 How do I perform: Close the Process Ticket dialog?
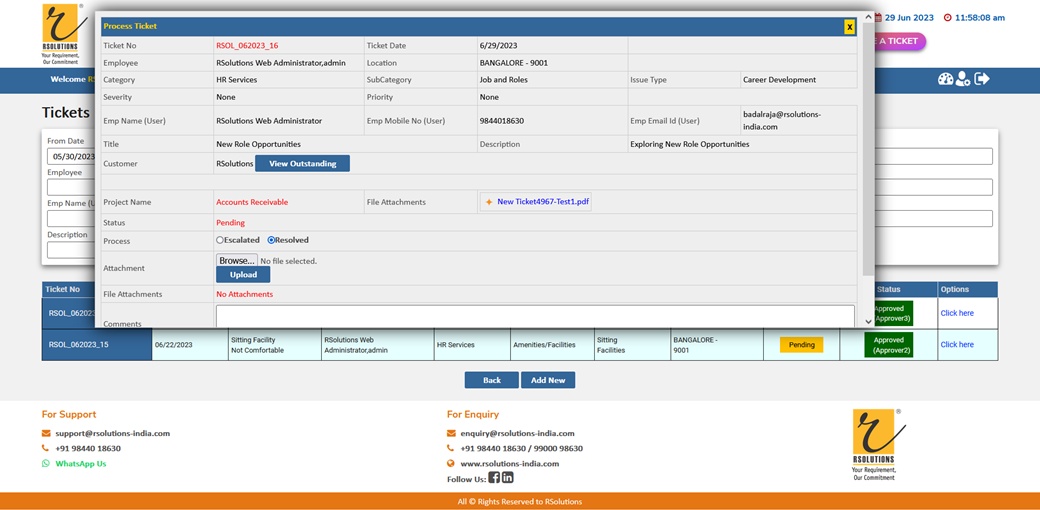click(x=849, y=27)
